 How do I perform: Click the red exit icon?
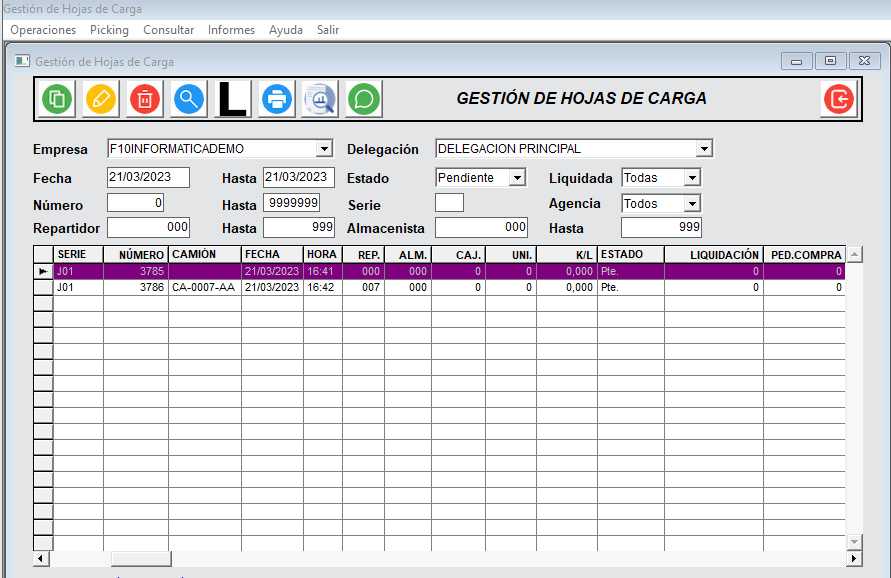pos(839,99)
